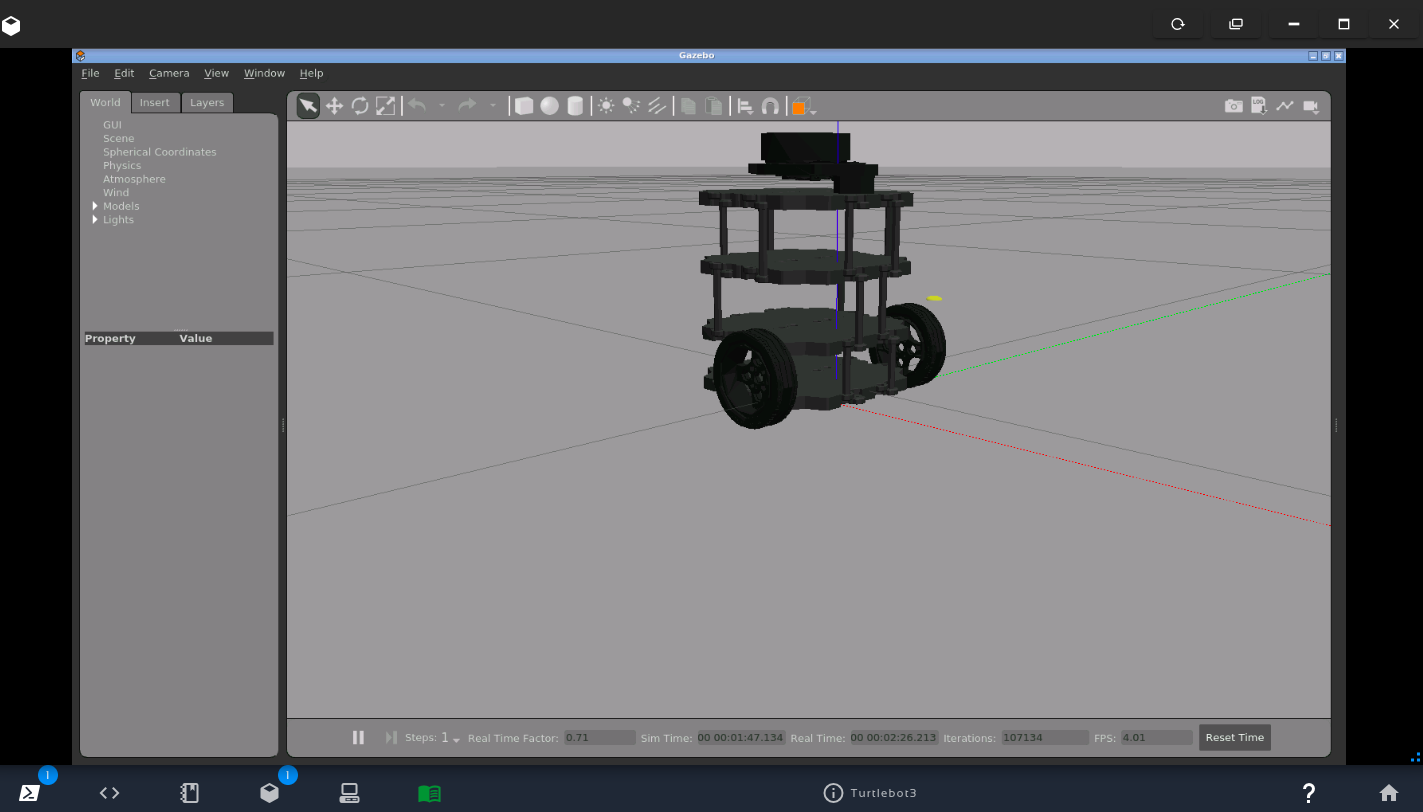This screenshot has width=1423, height=812.
Task: Enable snap mode with the magnet icon
Action: point(770,105)
